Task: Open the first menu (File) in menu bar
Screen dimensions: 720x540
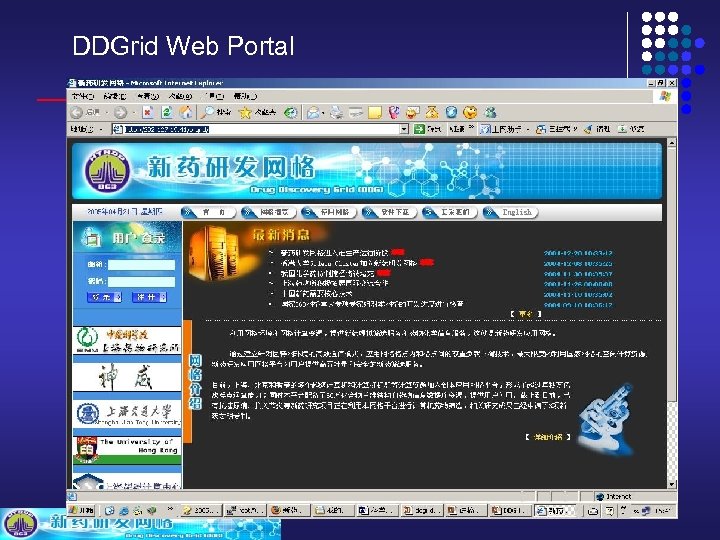Action: click(83, 96)
